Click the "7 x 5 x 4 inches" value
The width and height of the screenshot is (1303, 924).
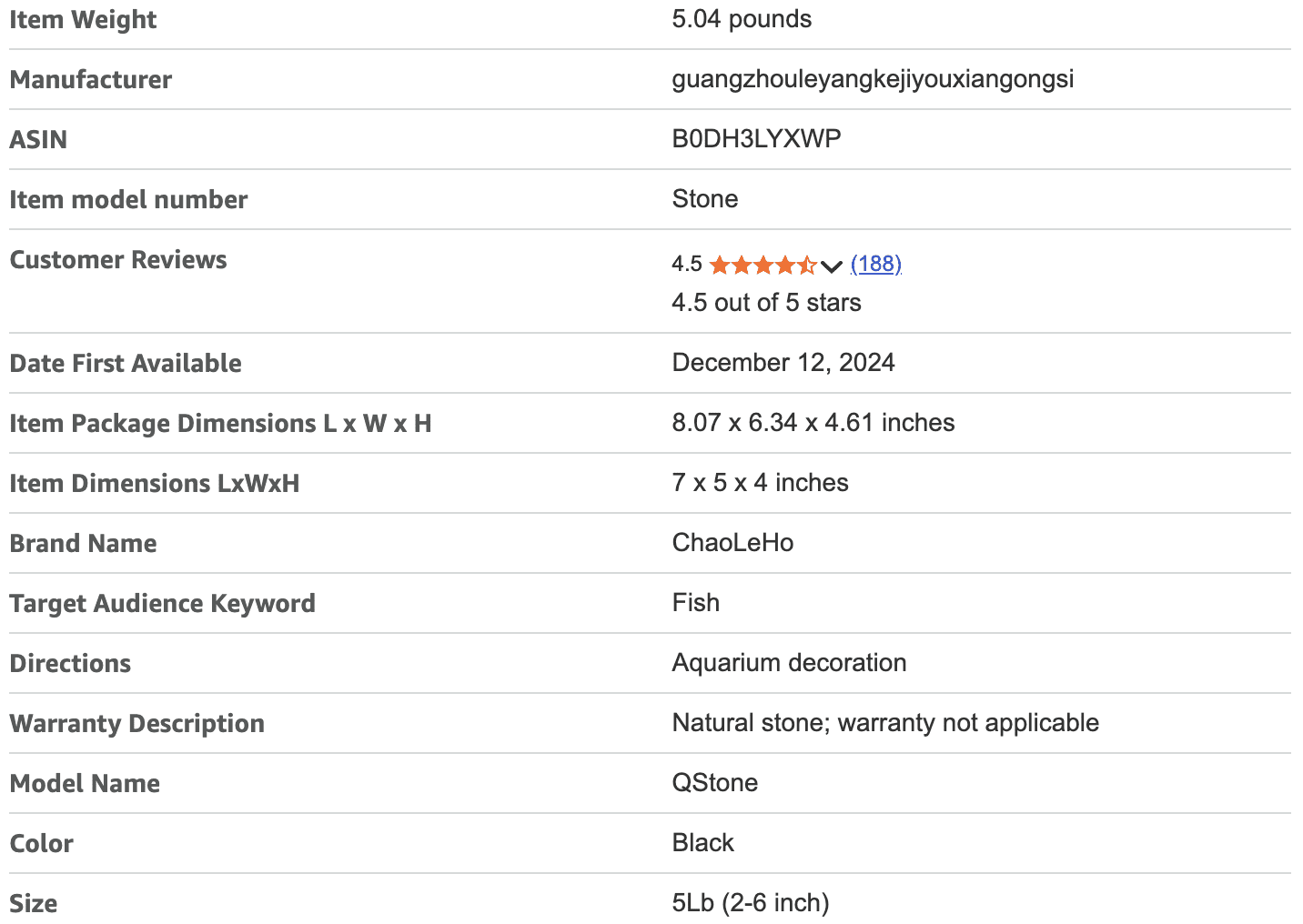coord(760,483)
